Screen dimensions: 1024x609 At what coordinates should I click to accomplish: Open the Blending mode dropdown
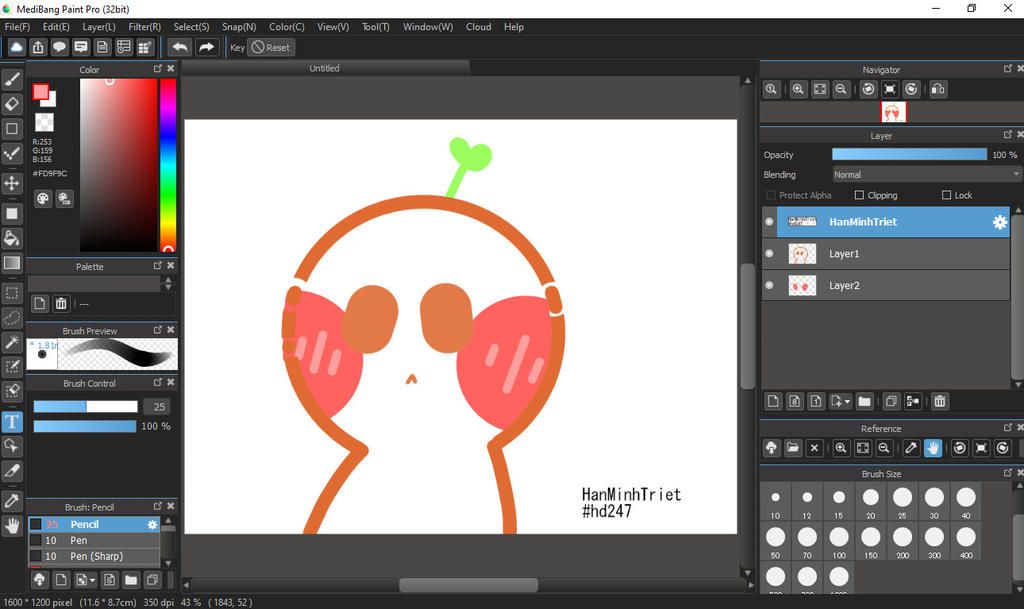(x=926, y=175)
